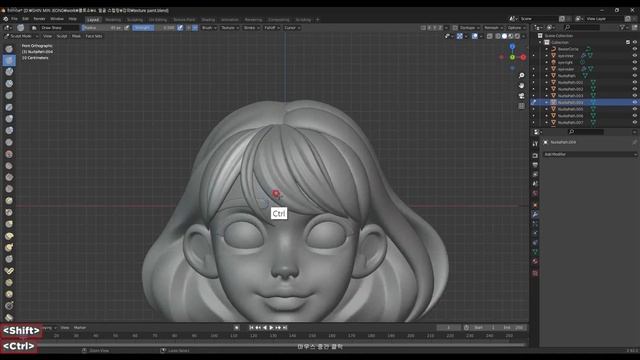Open the Falloff dropdown in header
The height and width of the screenshot is (360, 640).
[272, 28]
